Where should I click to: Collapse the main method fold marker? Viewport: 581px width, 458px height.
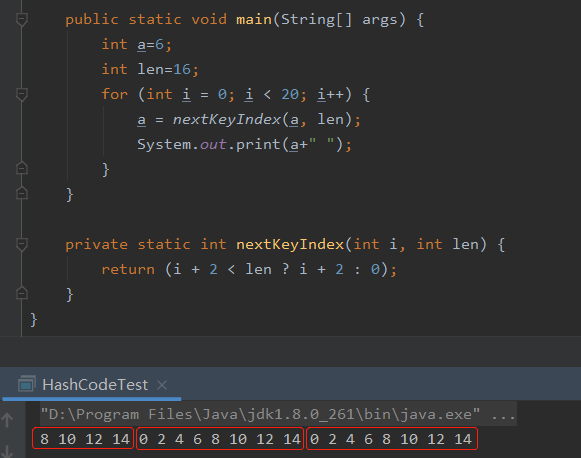pyautogui.click(x=22, y=19)
